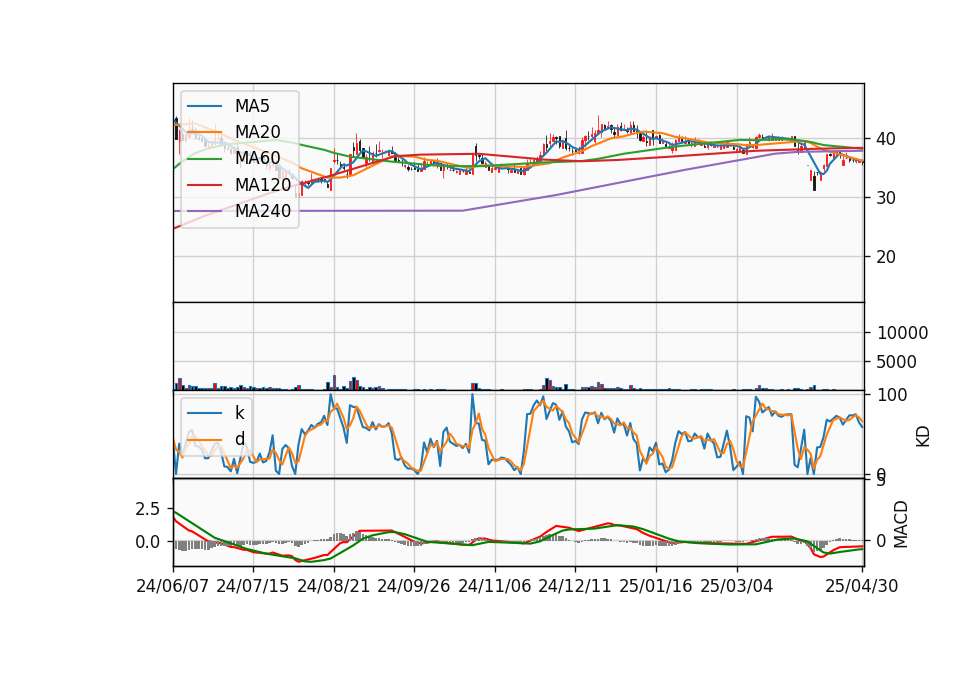
Task: Click the price axis value 20
Action: coord(886,257)
